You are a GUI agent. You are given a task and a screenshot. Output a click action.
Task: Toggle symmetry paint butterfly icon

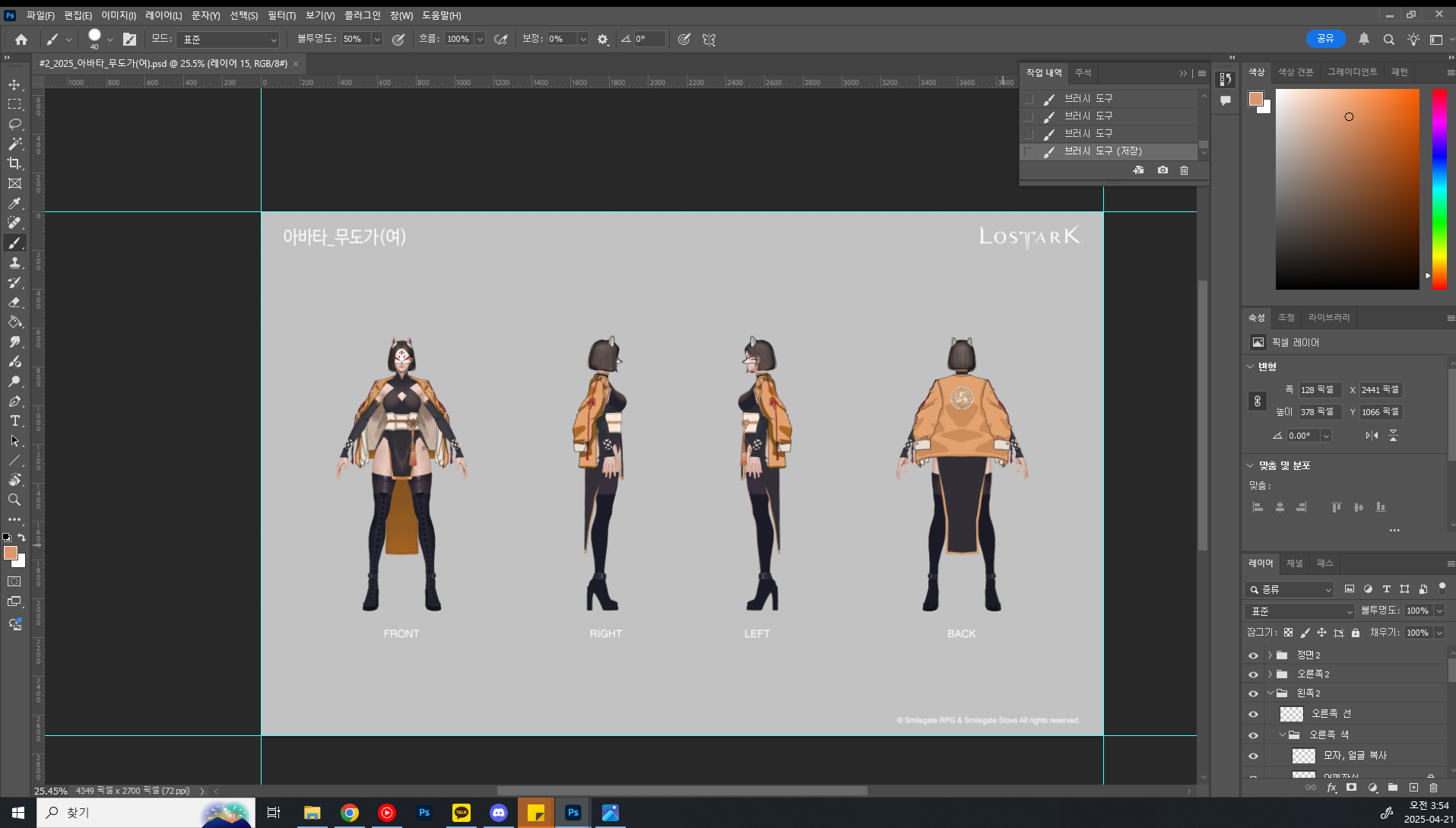[x=709, y=40]
